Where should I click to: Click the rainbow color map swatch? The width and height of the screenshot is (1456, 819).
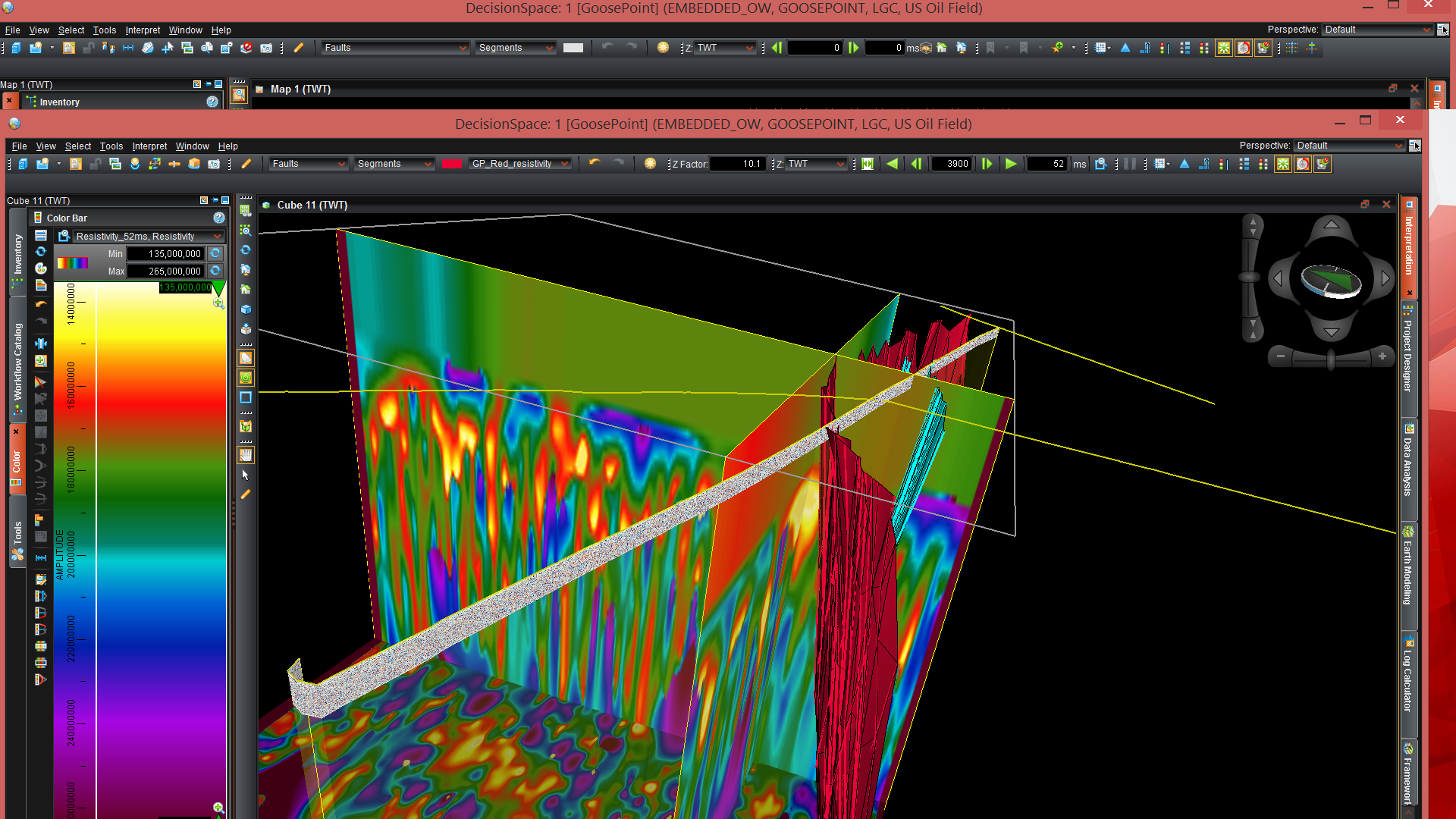coord(73,263)
